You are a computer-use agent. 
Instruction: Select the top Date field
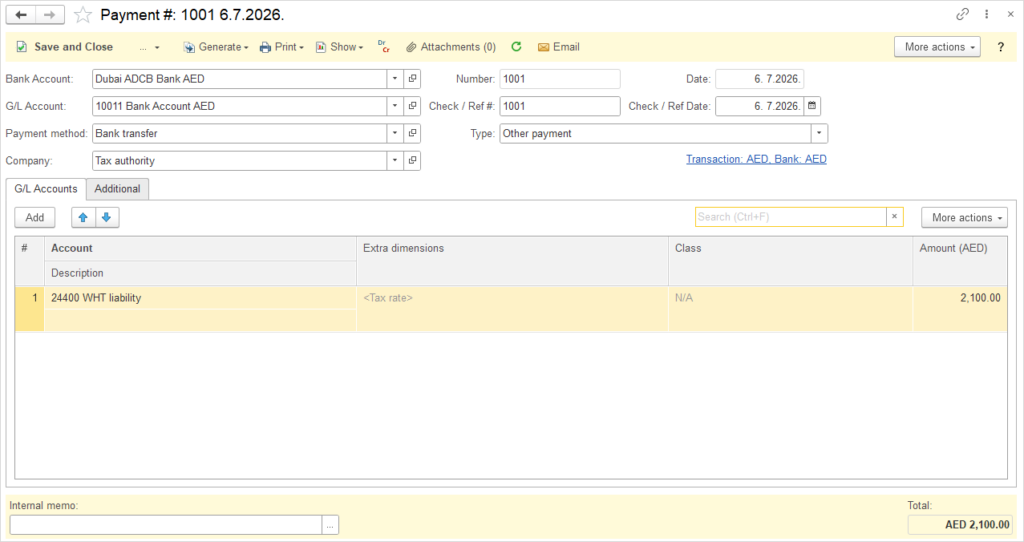(760, 79)
